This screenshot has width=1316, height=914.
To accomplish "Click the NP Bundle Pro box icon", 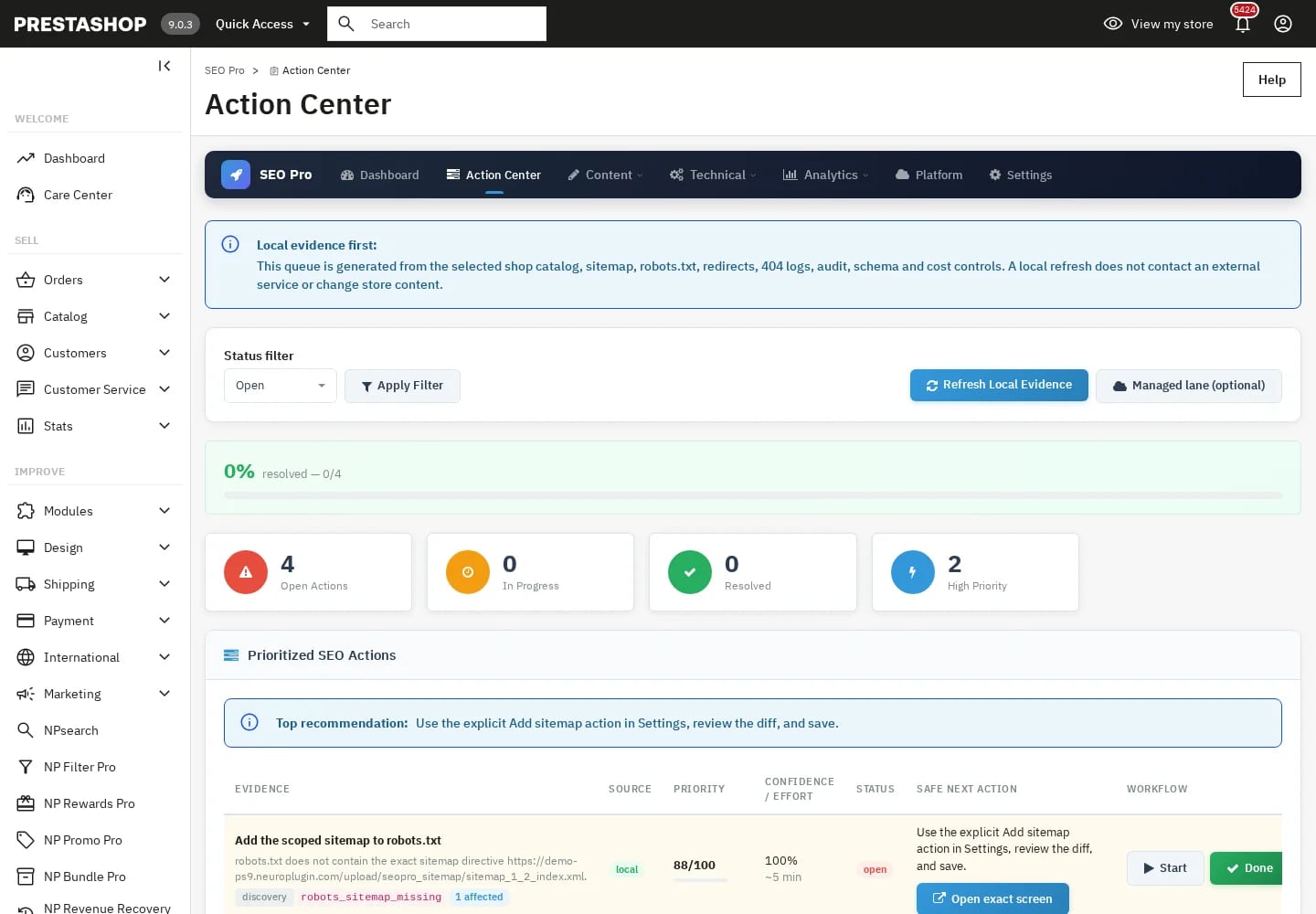I will tap(26, 877).
